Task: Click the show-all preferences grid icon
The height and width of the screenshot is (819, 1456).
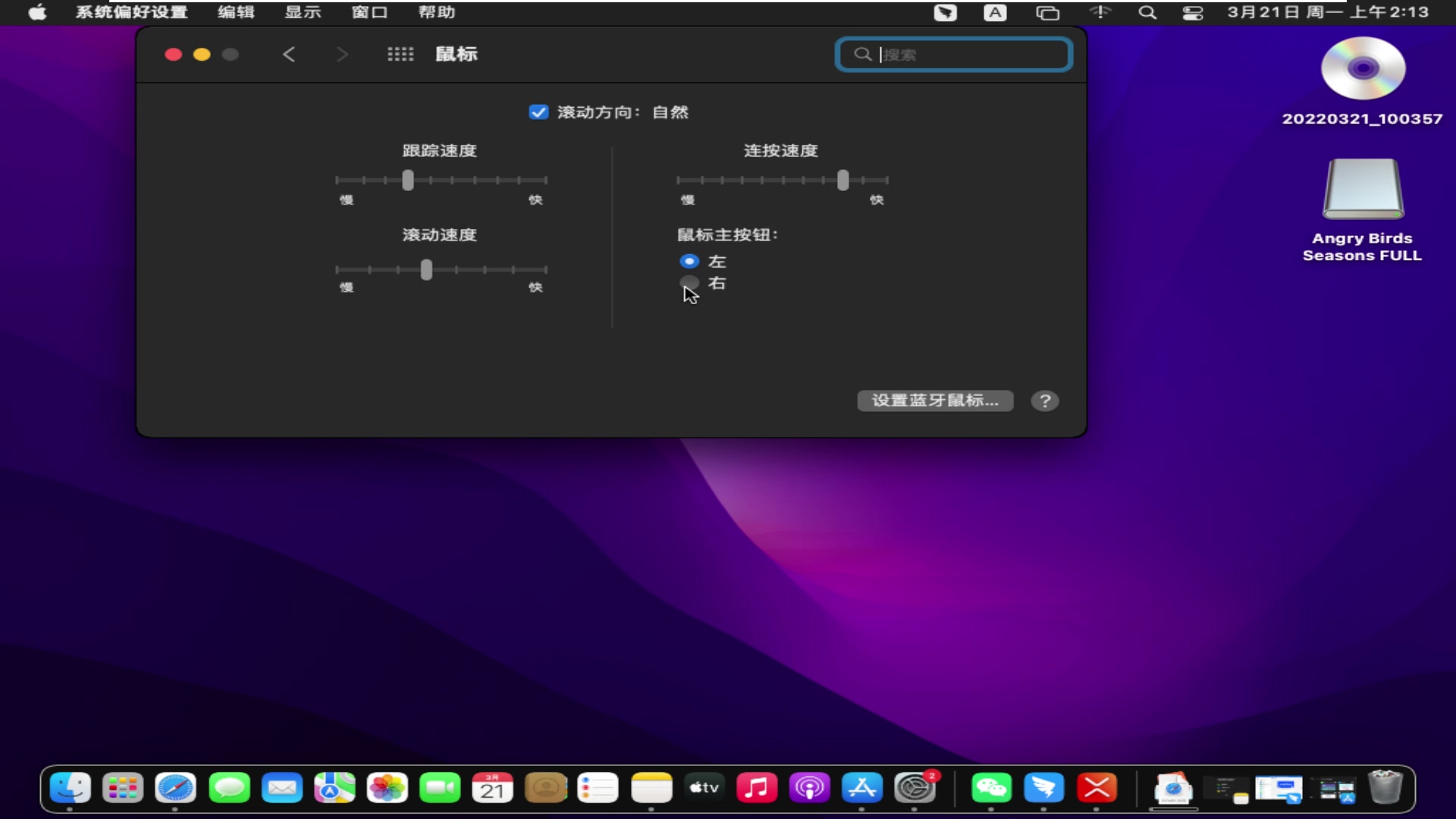Action: (x=401, y=54)
